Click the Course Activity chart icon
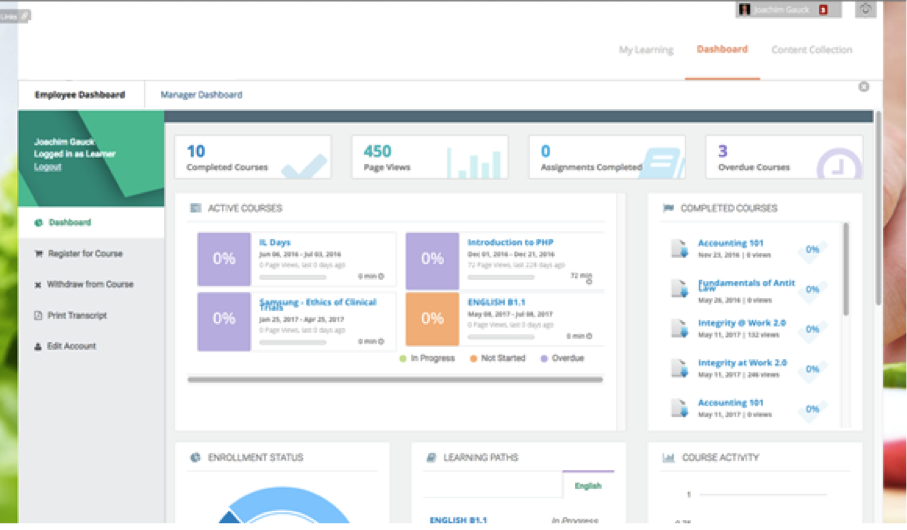Screen dimensions: 907x530 pos(668,458)
